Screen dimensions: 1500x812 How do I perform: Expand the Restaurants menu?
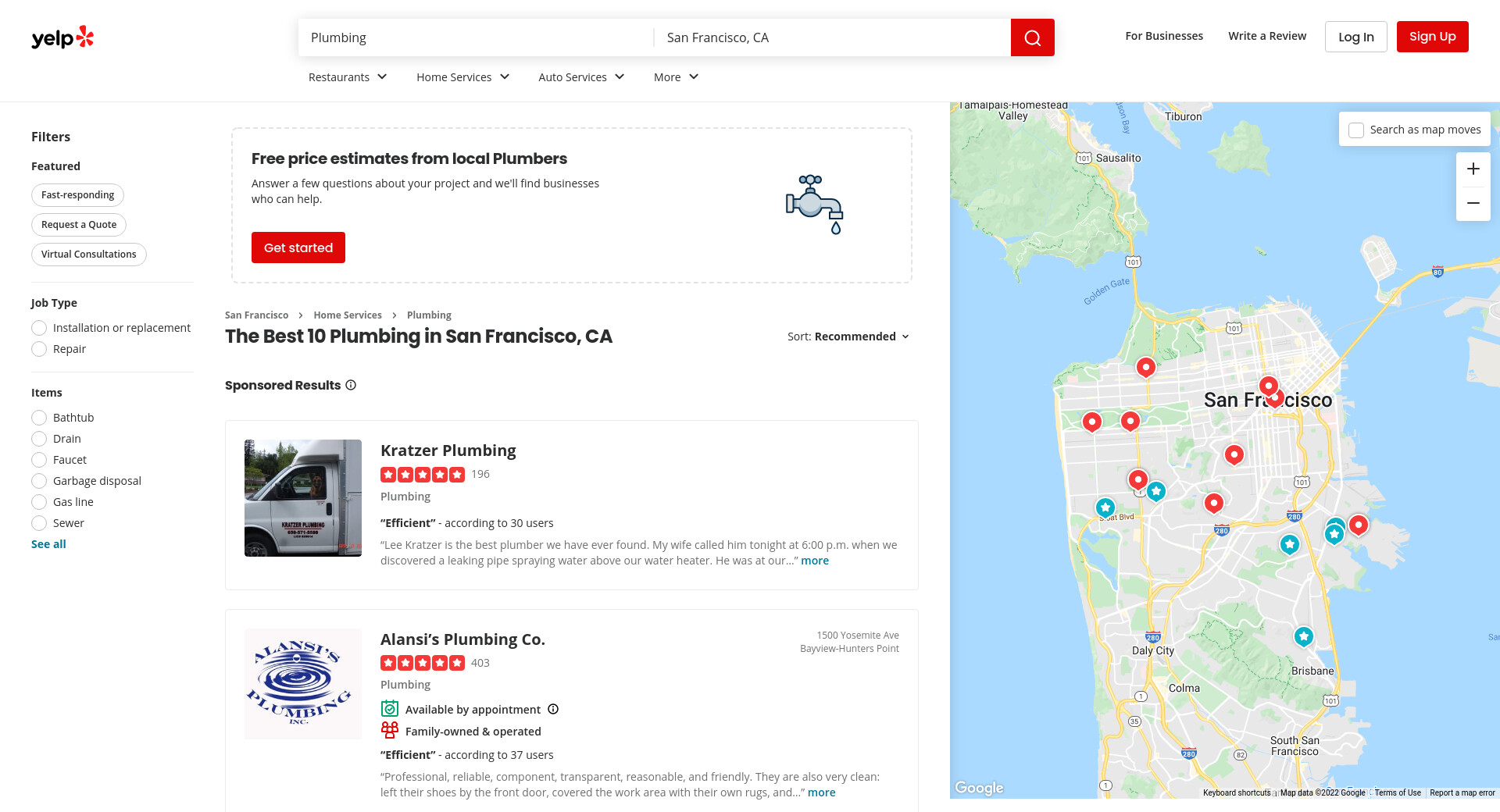tap(348, 77)
